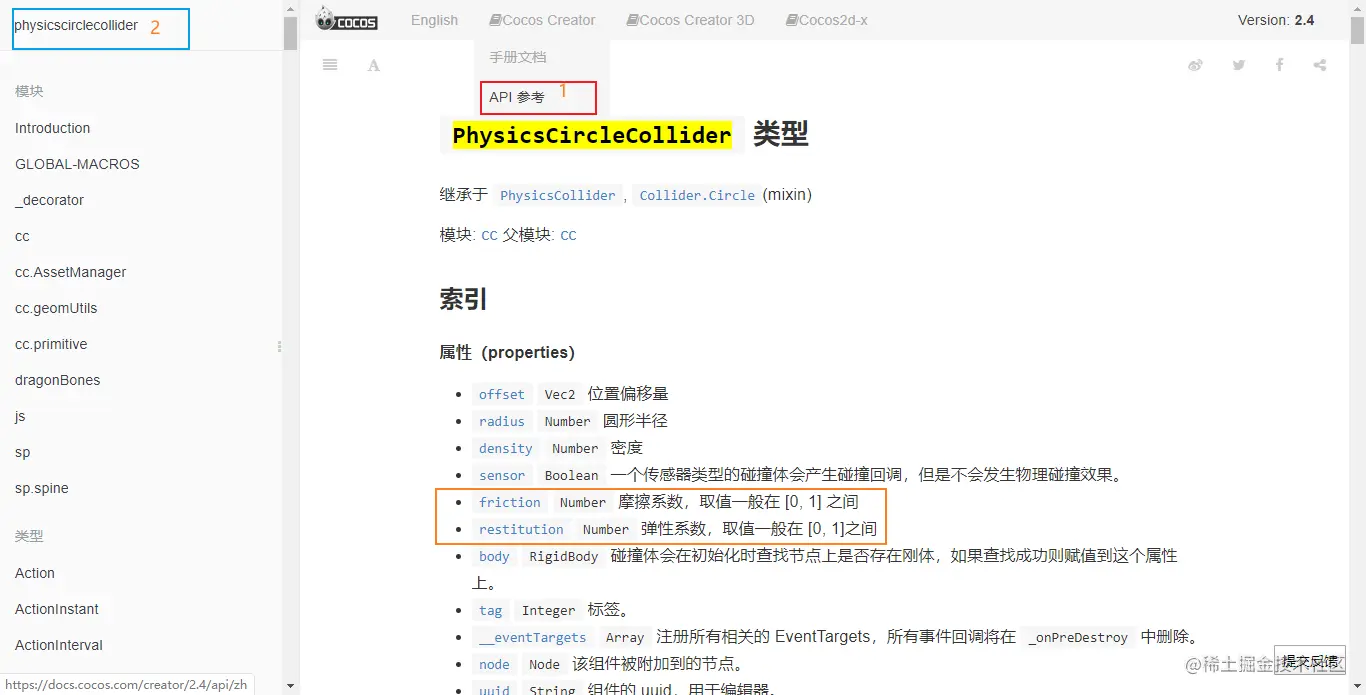The image size is (1366, 695).
Task: Open ActionInstant type in sidebar
Action: (57, 609)
